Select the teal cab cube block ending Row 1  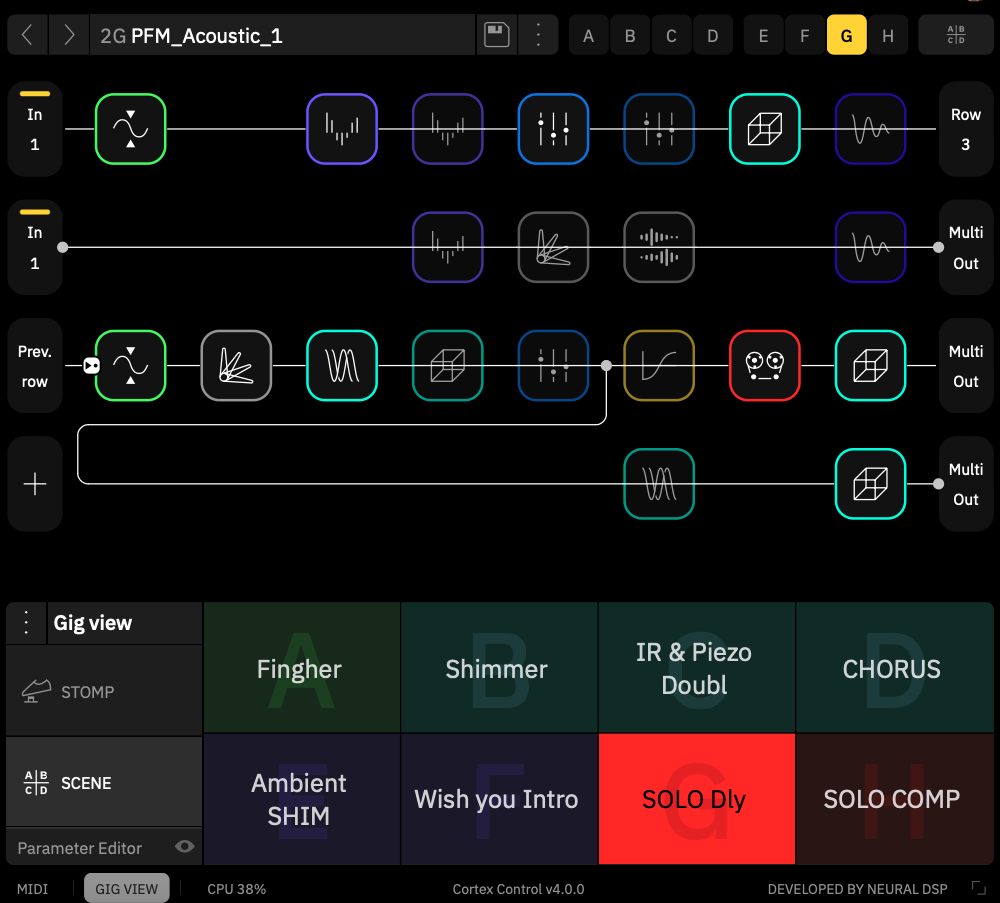[765, 129]
